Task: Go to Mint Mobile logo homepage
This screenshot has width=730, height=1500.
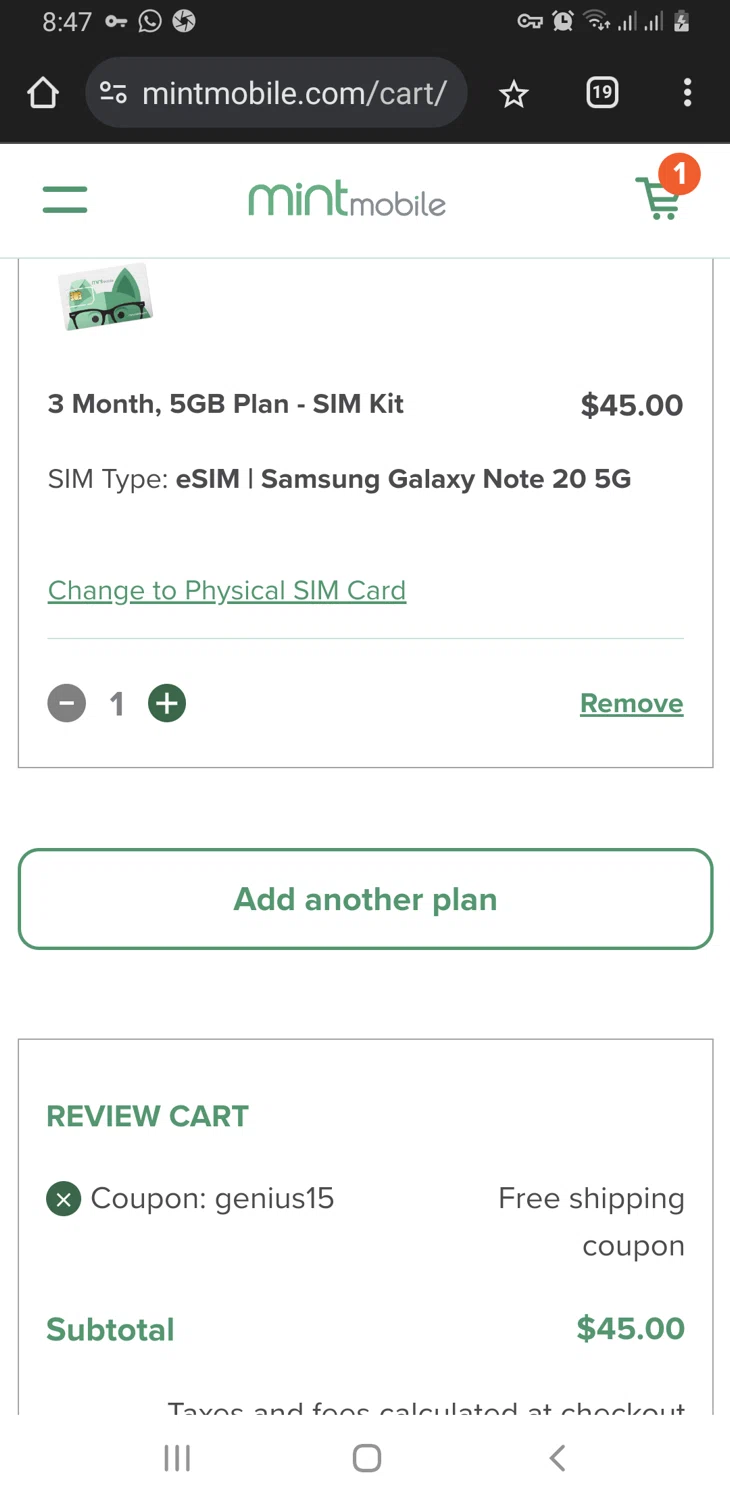Action: 346,199
